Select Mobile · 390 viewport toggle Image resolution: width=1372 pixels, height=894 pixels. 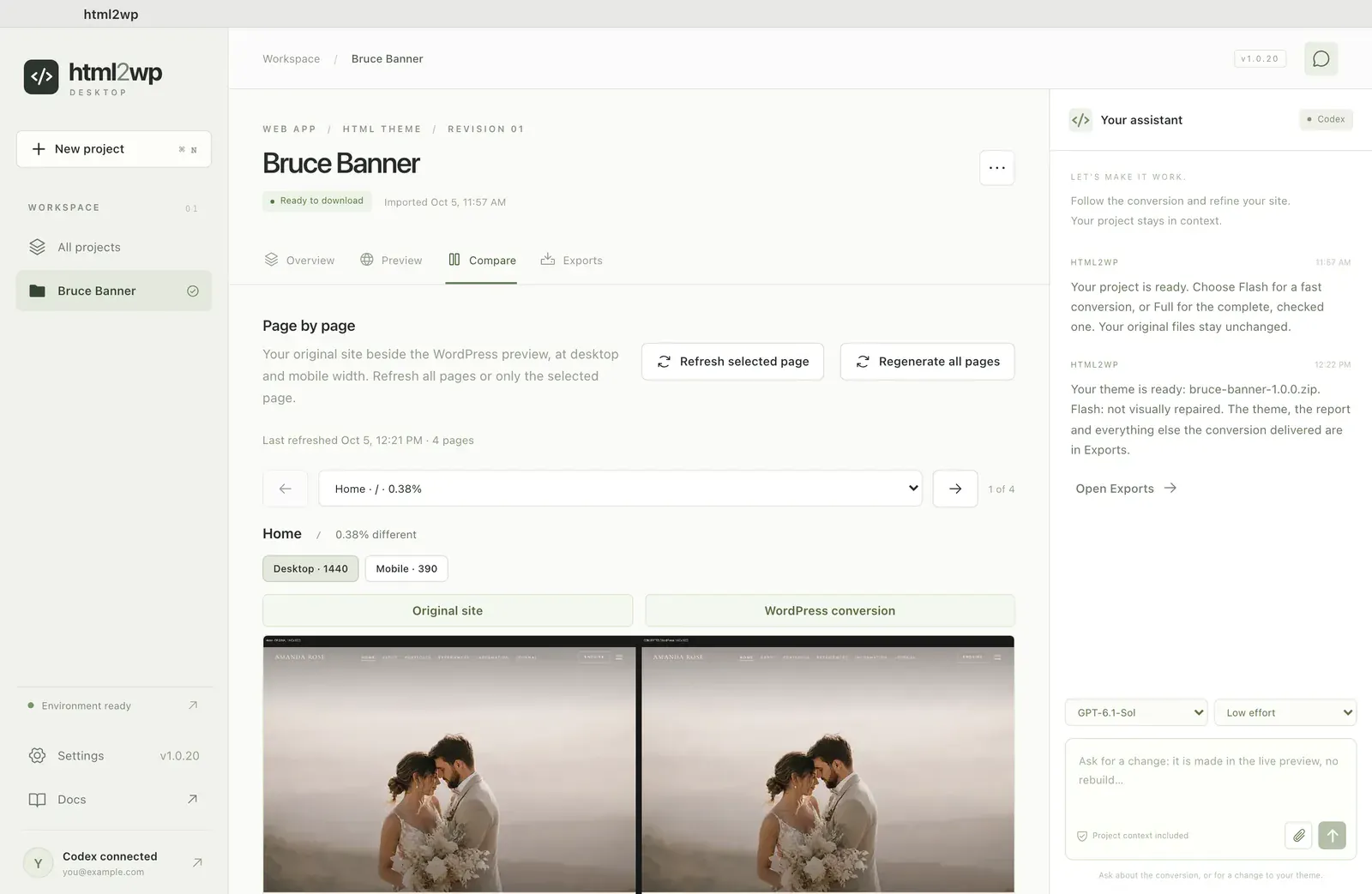point(406,568)
